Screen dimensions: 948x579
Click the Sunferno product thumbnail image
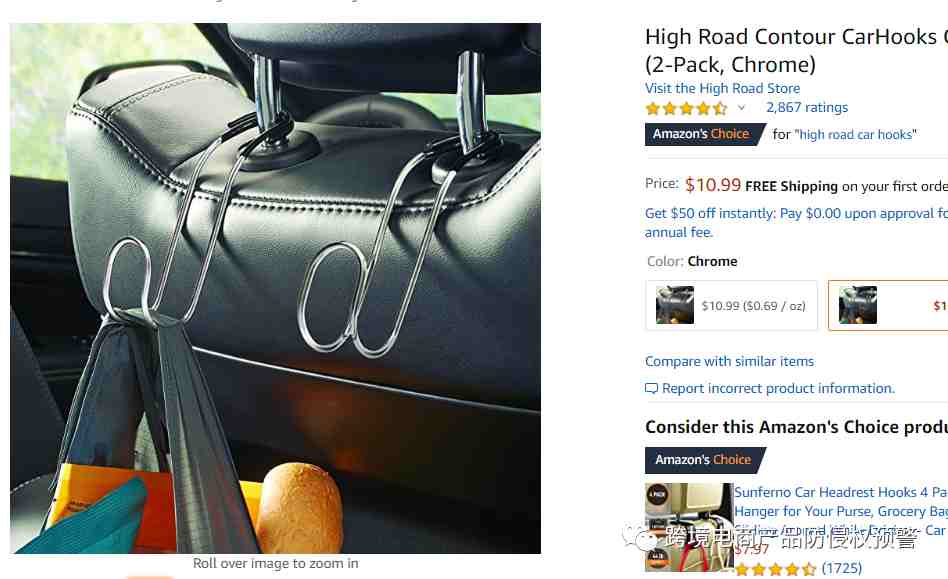tap(689, 527)
